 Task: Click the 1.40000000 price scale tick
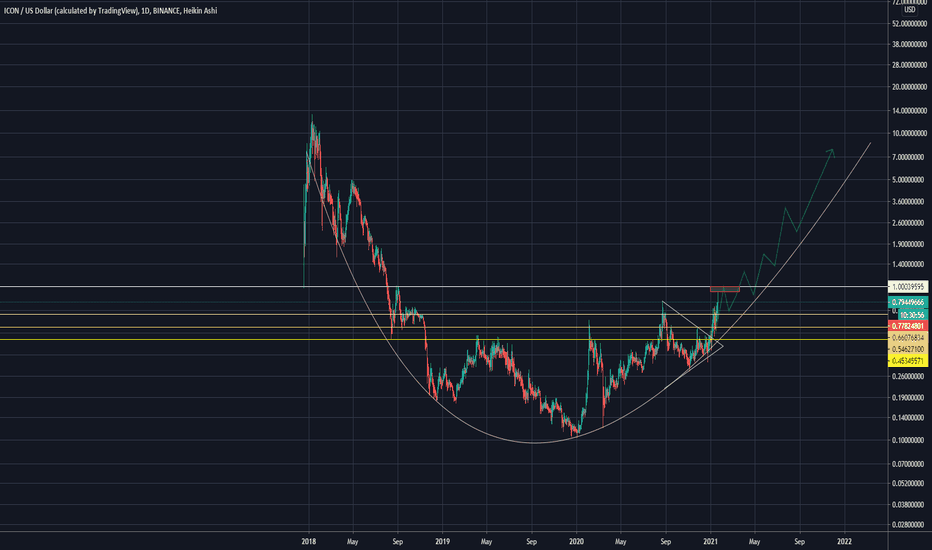pos(909,264)
